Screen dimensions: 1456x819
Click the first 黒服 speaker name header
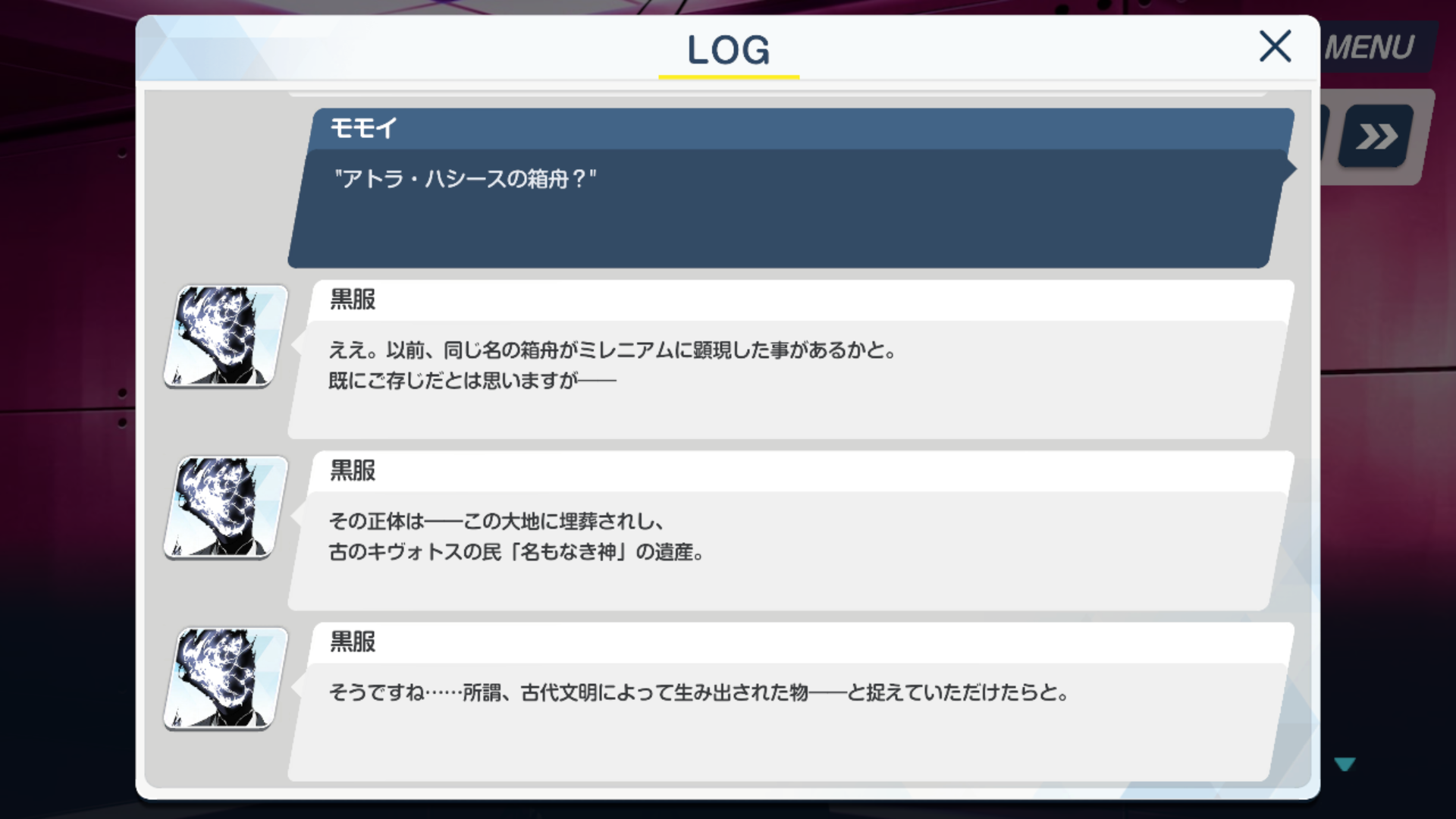[x=353, y=300]
